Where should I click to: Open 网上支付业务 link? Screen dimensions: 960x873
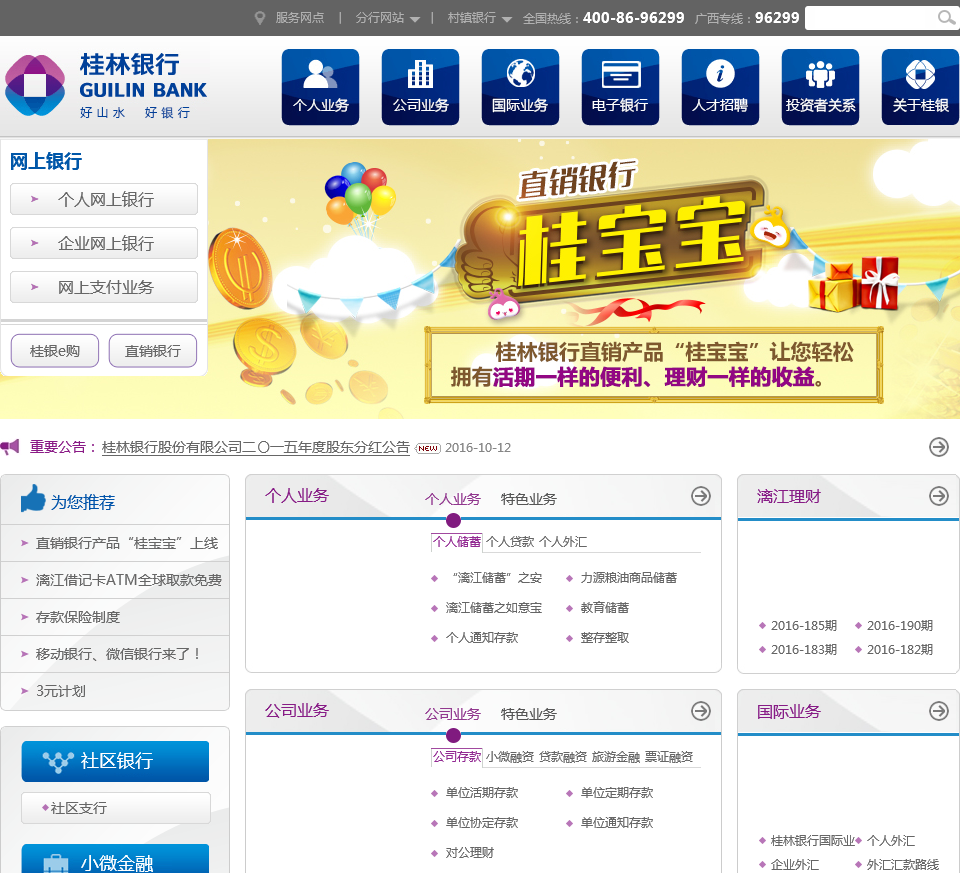[104, 287]
